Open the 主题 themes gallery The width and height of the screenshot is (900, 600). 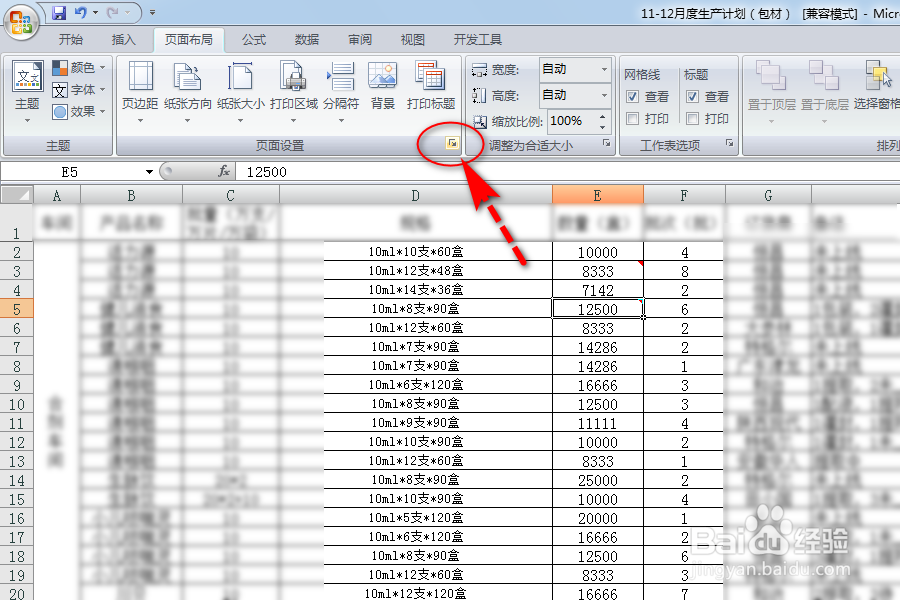[27, 92]
